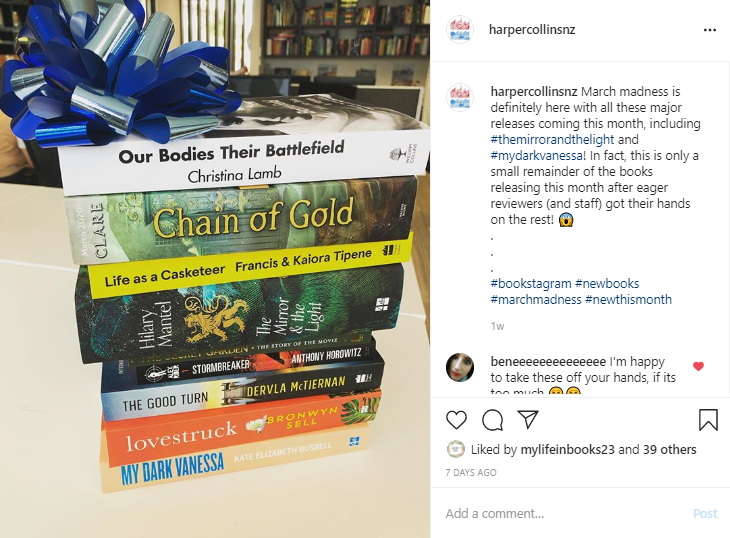Open the #bookstagram hashtag
The image size is (730, 538).
[531, 283]
